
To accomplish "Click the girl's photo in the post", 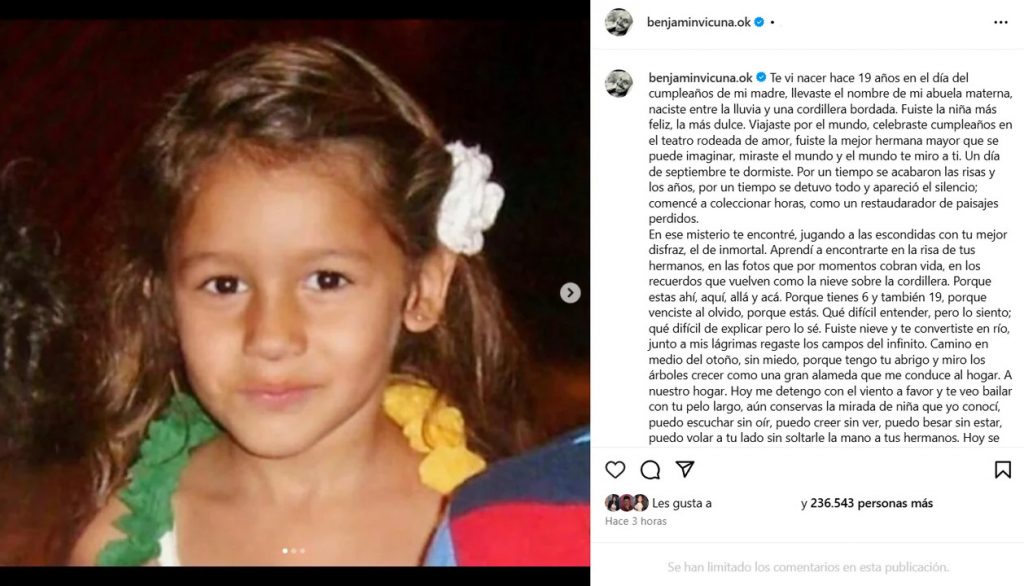I will point(295,293).
